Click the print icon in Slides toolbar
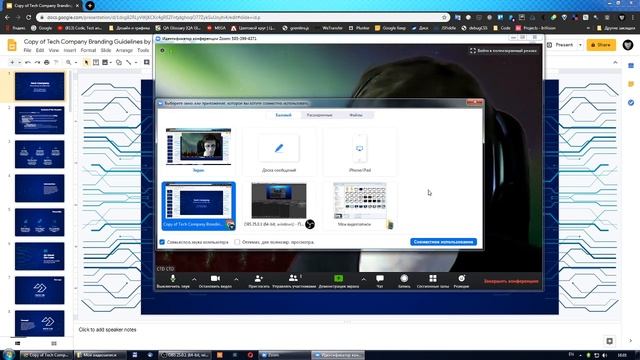 pyautogui.click(x=47, y=62)
